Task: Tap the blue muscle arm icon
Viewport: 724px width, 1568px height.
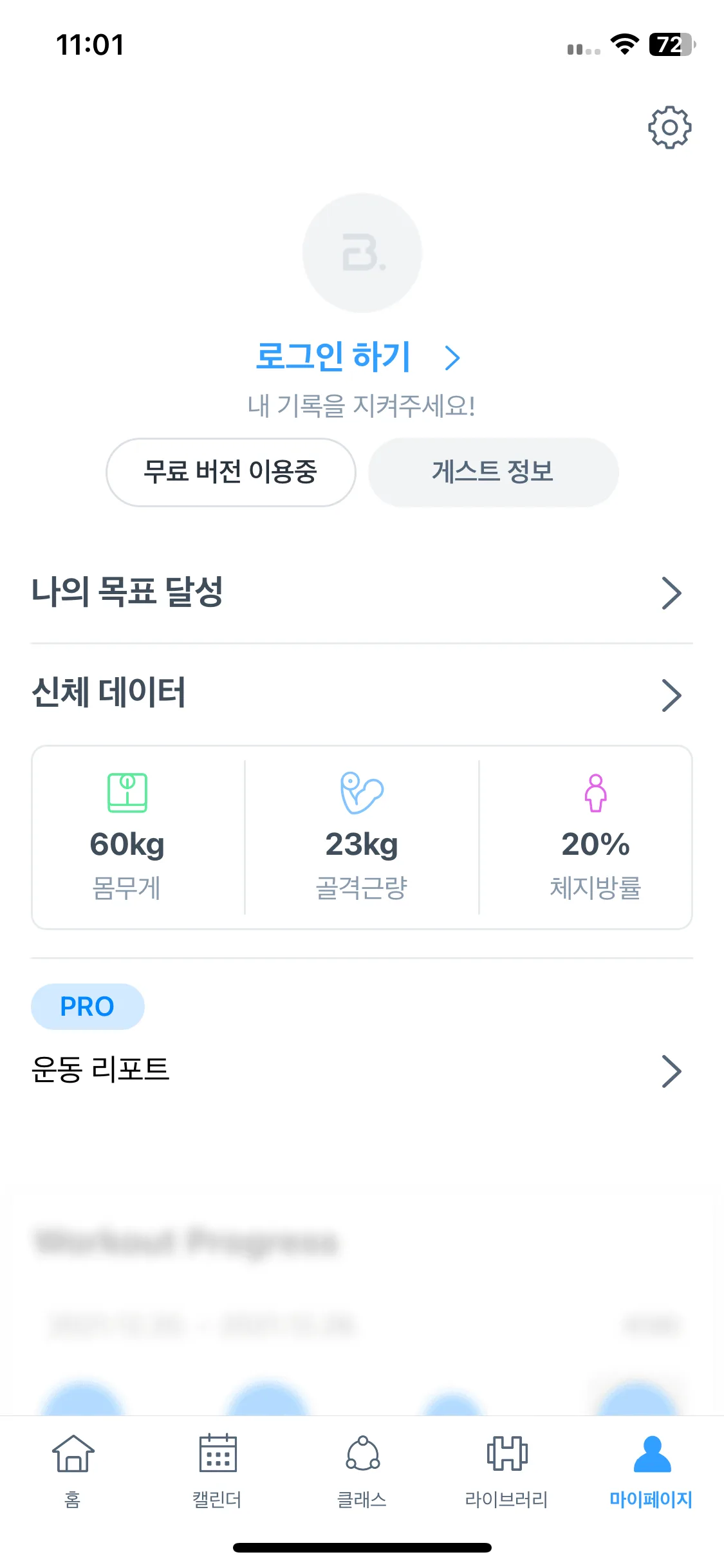Action: click(362, 792)
